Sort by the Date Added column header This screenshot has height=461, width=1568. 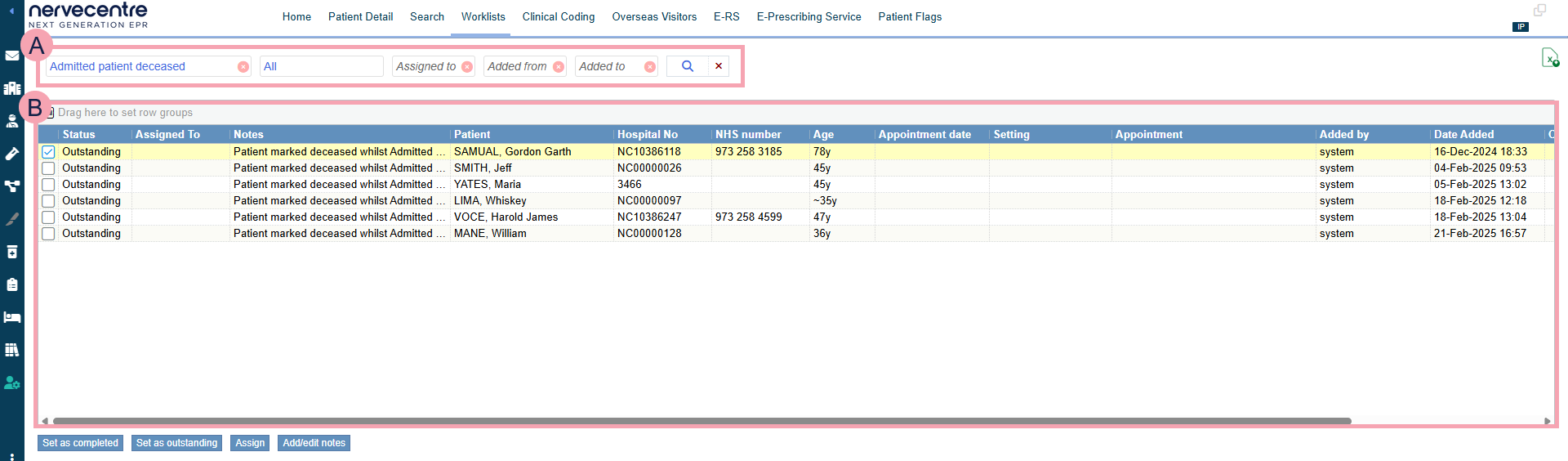(1487, 134)
